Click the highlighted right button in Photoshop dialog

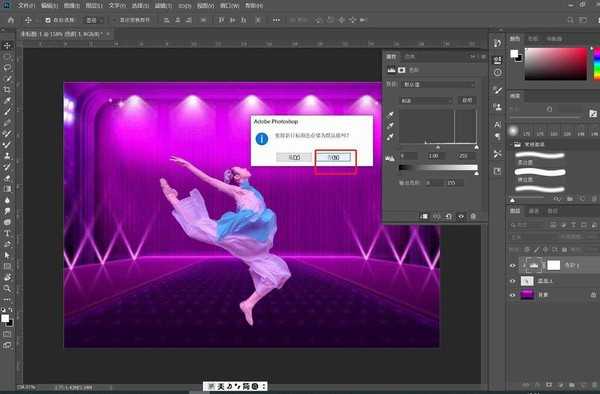point(333,157)
